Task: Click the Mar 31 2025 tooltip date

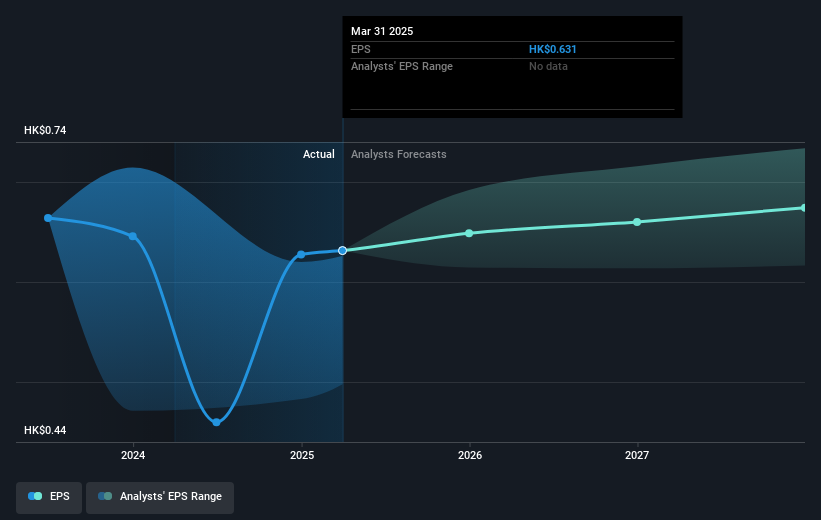Action: 382,31
